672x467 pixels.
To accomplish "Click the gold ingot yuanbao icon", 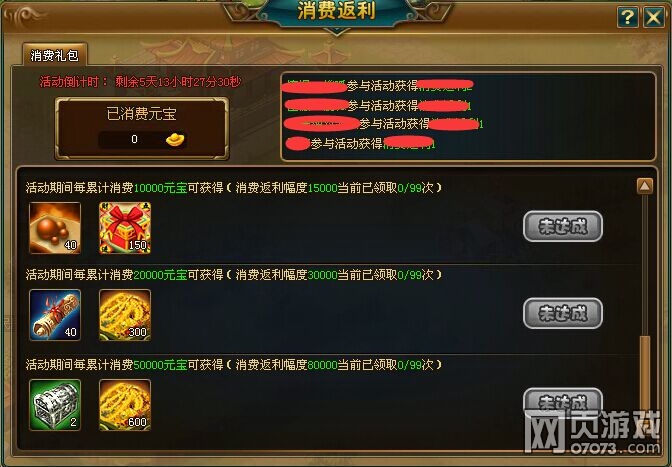I will [x=175, y=139].
